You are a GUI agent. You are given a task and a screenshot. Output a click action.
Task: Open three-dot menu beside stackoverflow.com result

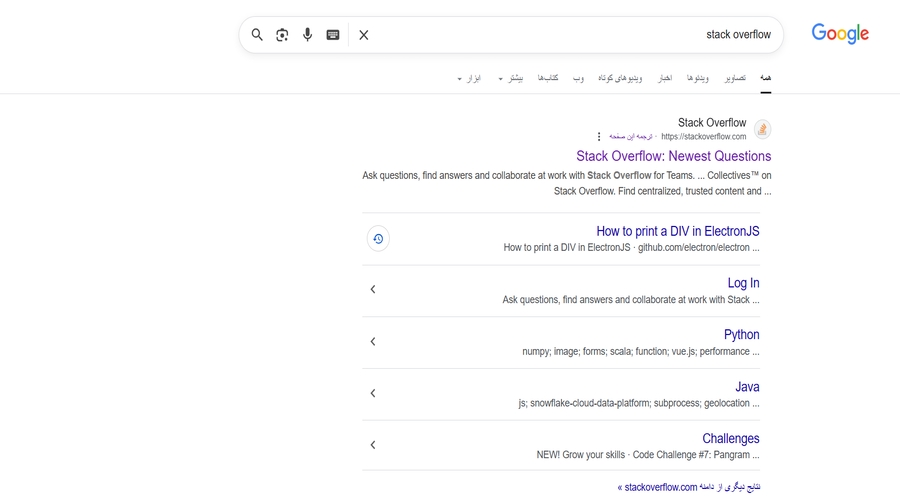[x=599, y=137]
